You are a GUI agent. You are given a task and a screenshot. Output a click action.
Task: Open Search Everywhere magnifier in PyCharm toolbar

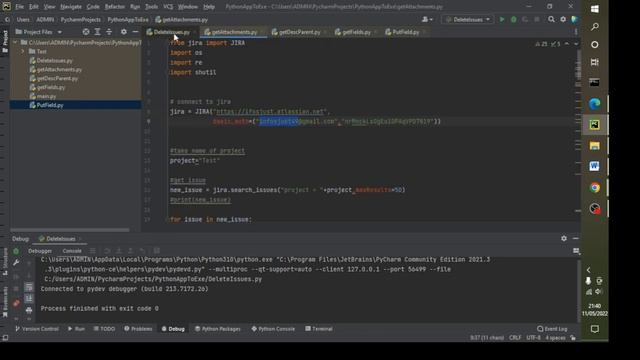551,19
